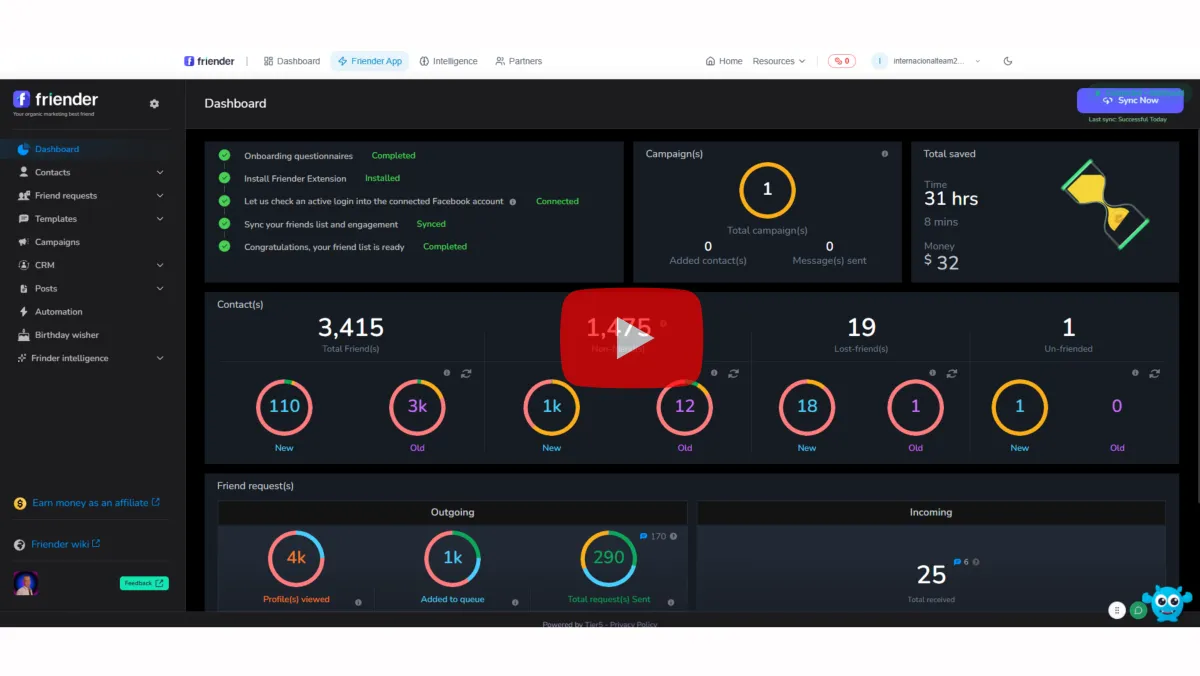Viewport: 1200px width, 676px height.
Task: Open the internacionalteam account dropdown
Action: (927, 61)
